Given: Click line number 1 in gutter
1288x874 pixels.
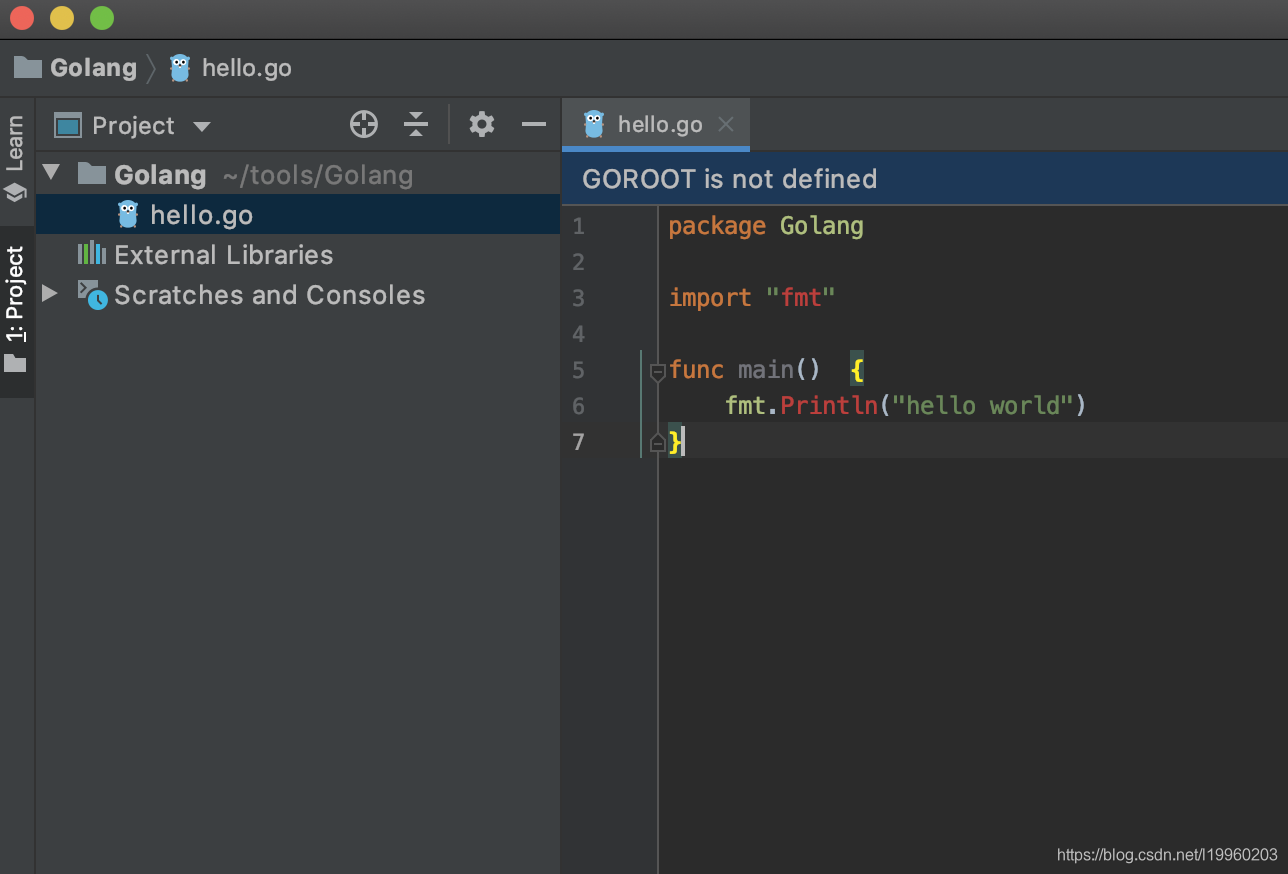Looking at the screenshot, I should [x=578, y=227].
